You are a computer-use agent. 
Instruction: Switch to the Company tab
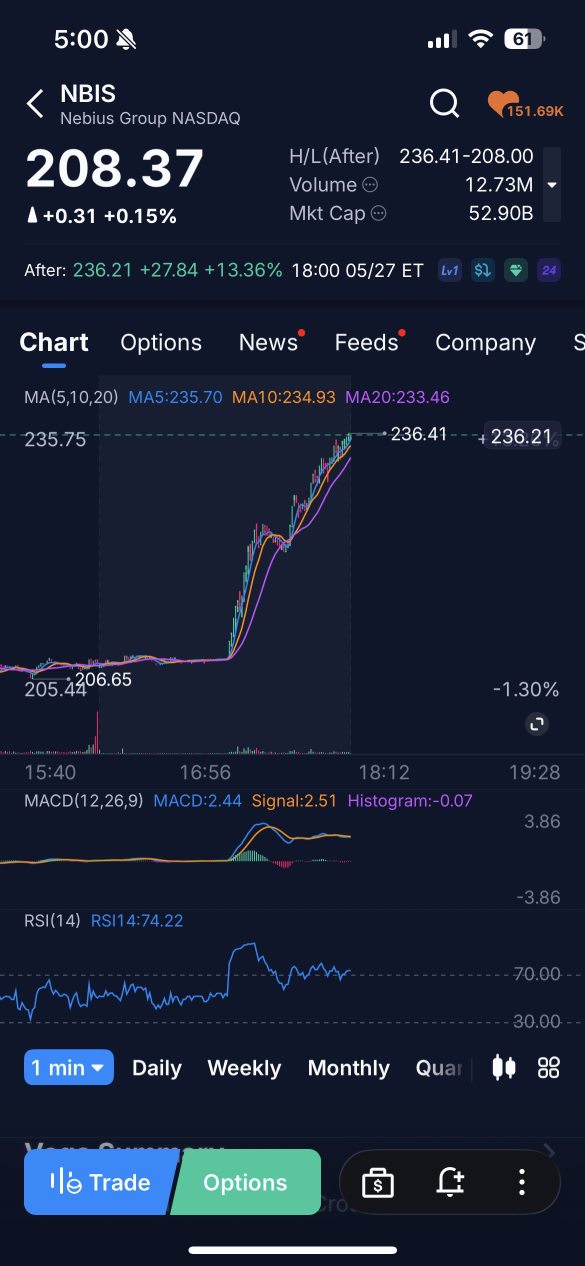pyautogui.click(x=485, y=342)
